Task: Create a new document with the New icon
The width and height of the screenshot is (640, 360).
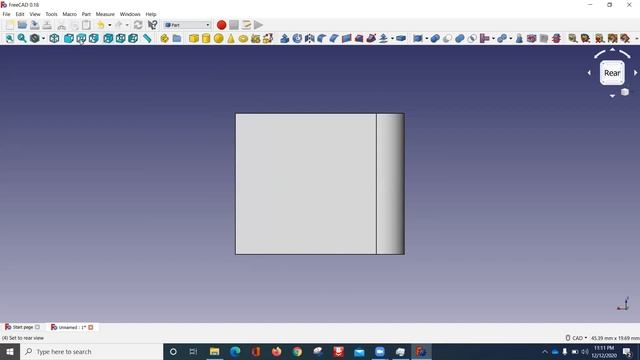Action: [10, 25]
